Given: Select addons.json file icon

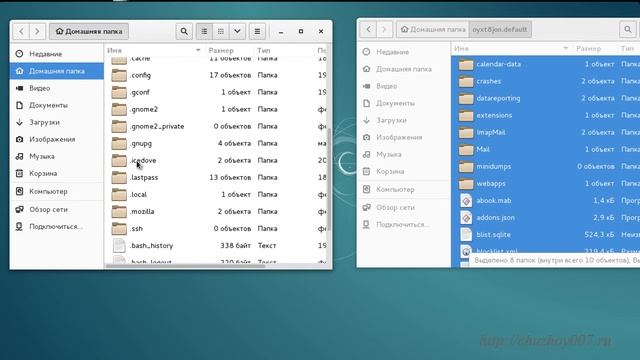Looking at the screenshot, I should (x=466, y=218).
